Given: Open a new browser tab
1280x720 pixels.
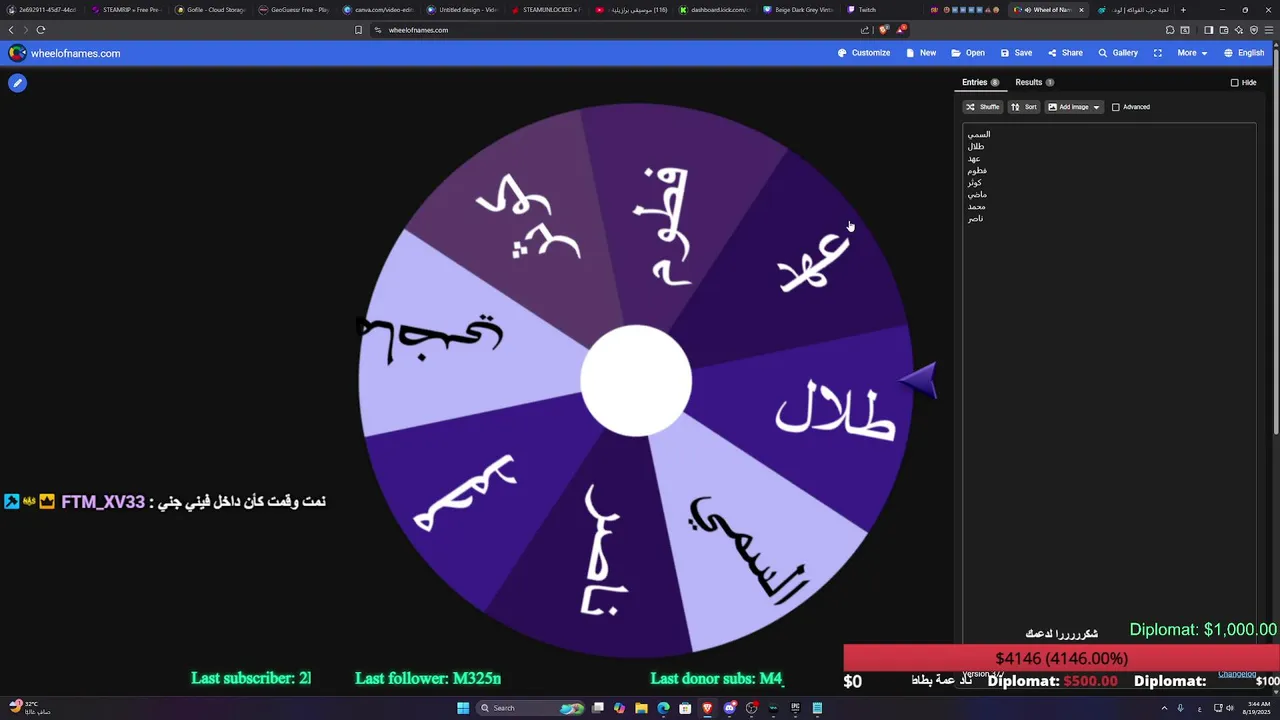Looking at the screenshot, I should 1183,10.
